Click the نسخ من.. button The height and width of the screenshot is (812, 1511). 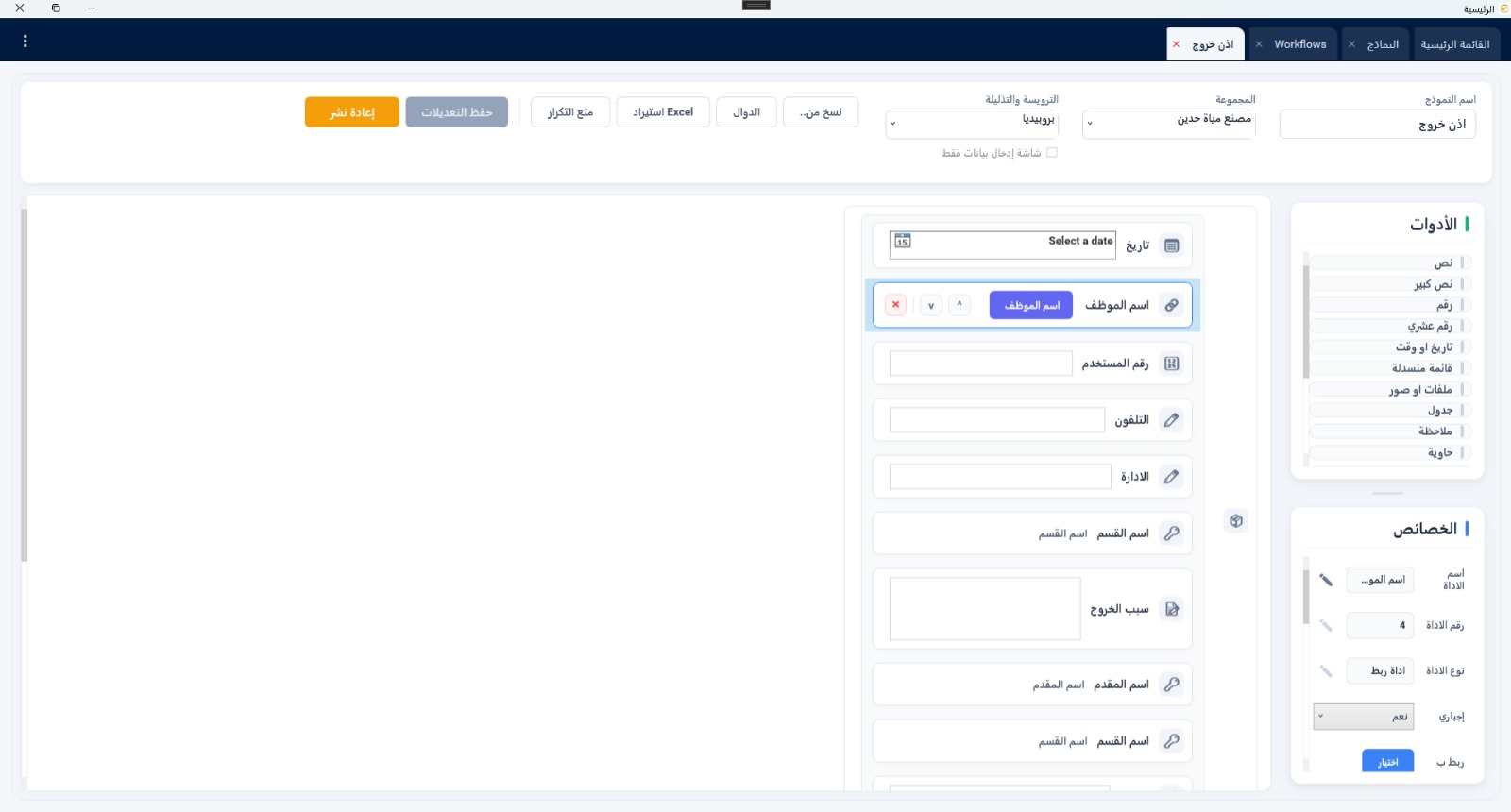pos(821,112)
